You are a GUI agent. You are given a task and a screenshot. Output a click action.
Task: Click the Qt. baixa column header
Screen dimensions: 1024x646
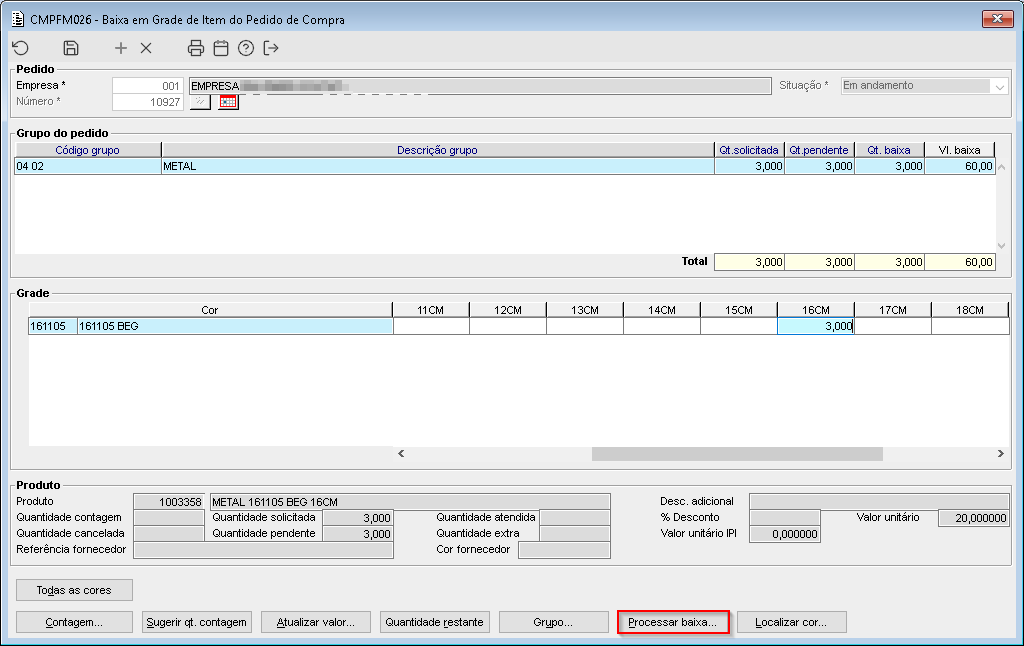889,150
